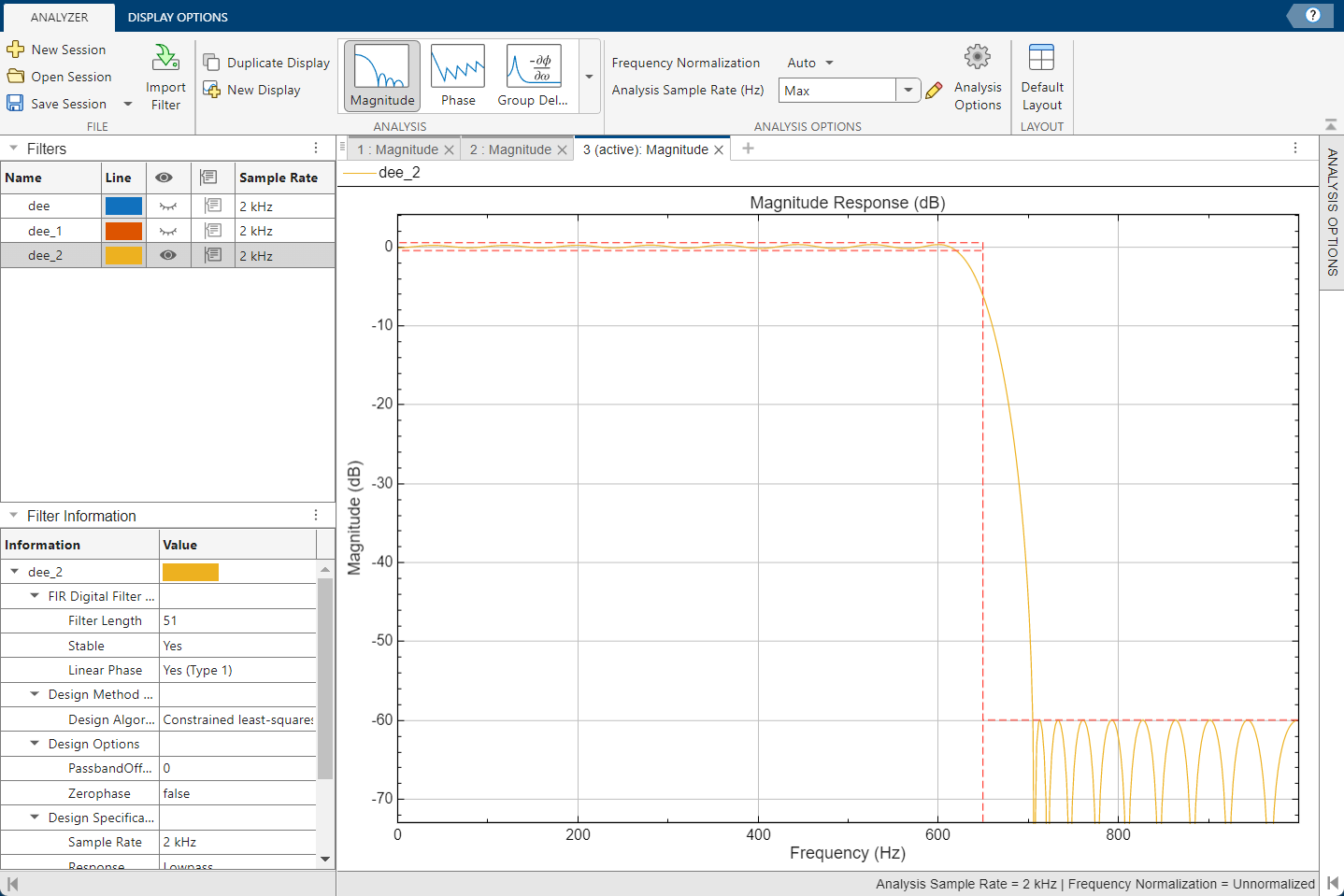Click the Duplicate Display button
This screenshot has height=896, width=1344.
tap(267, 63)
